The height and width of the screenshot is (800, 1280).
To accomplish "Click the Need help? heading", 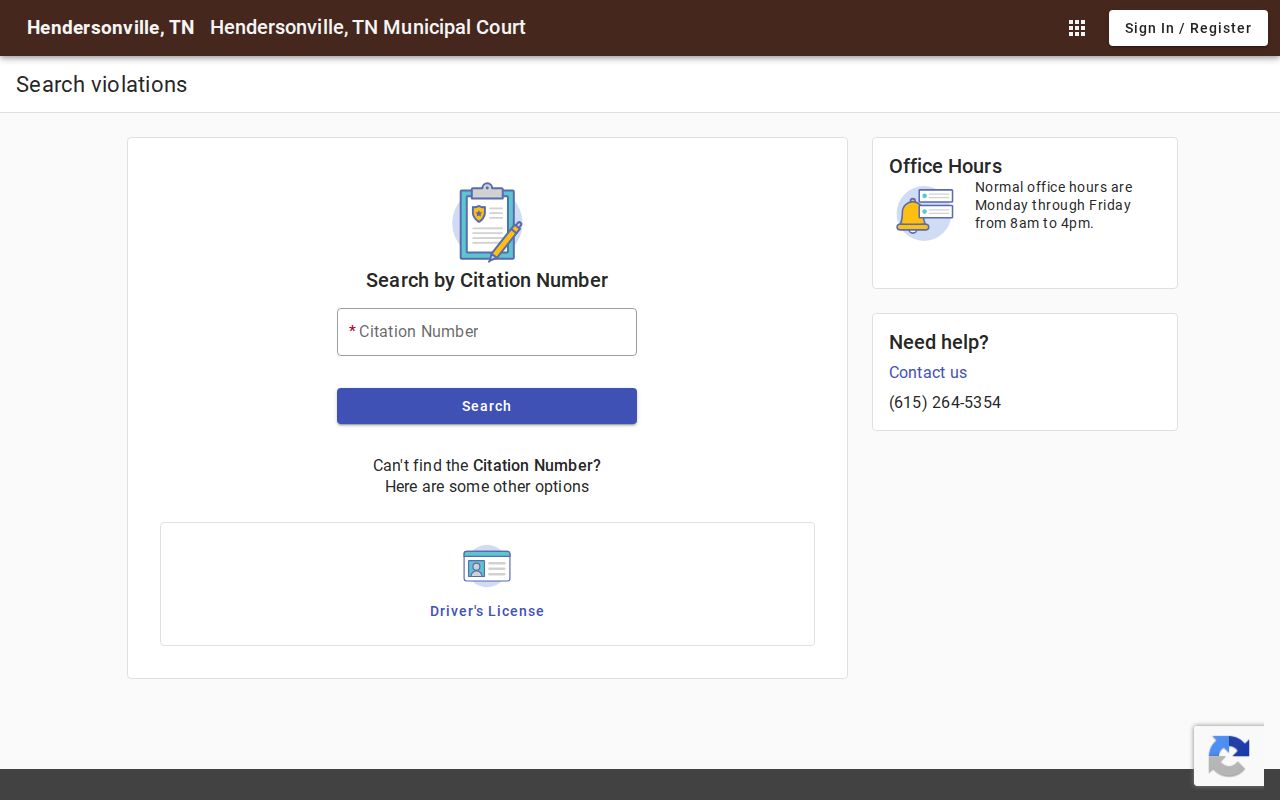I will click(x=939, y=342).
